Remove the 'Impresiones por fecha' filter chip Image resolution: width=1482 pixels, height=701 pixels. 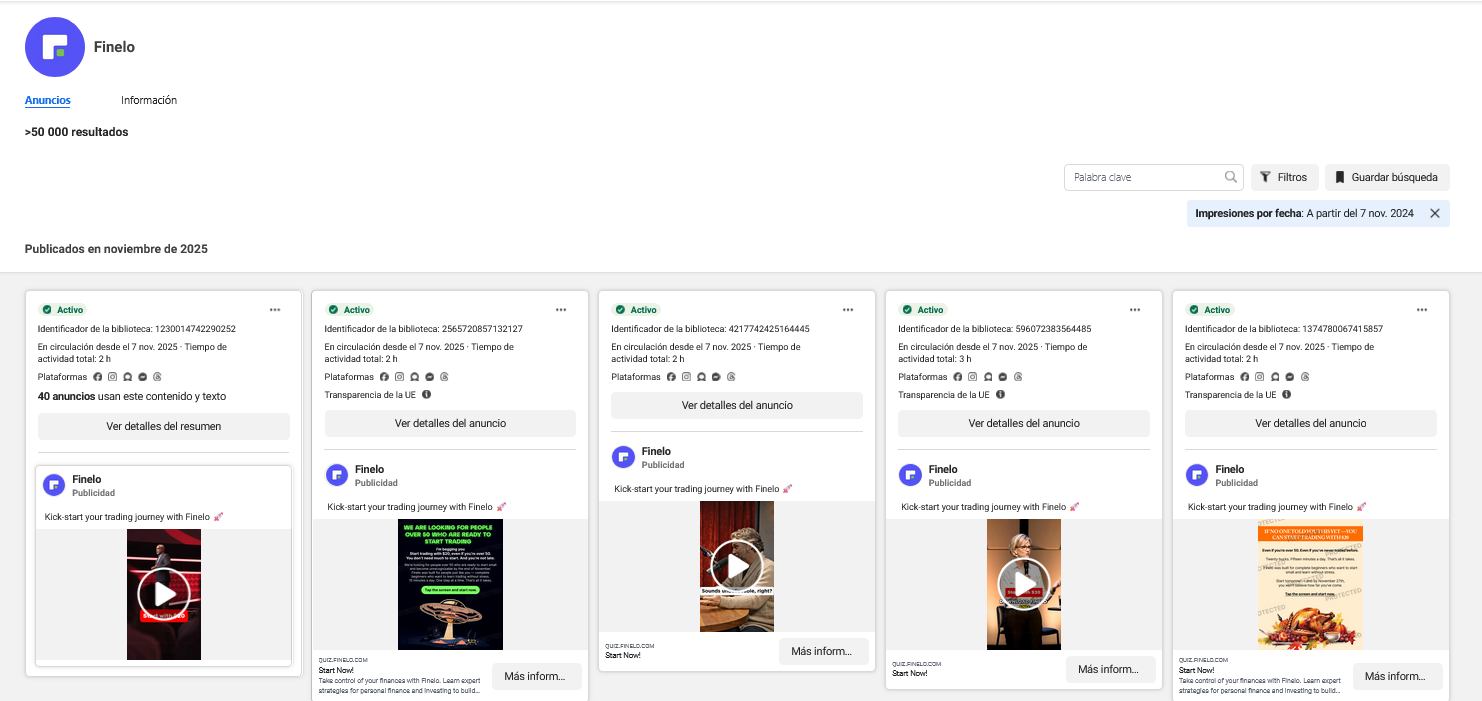coord(1435,213)
